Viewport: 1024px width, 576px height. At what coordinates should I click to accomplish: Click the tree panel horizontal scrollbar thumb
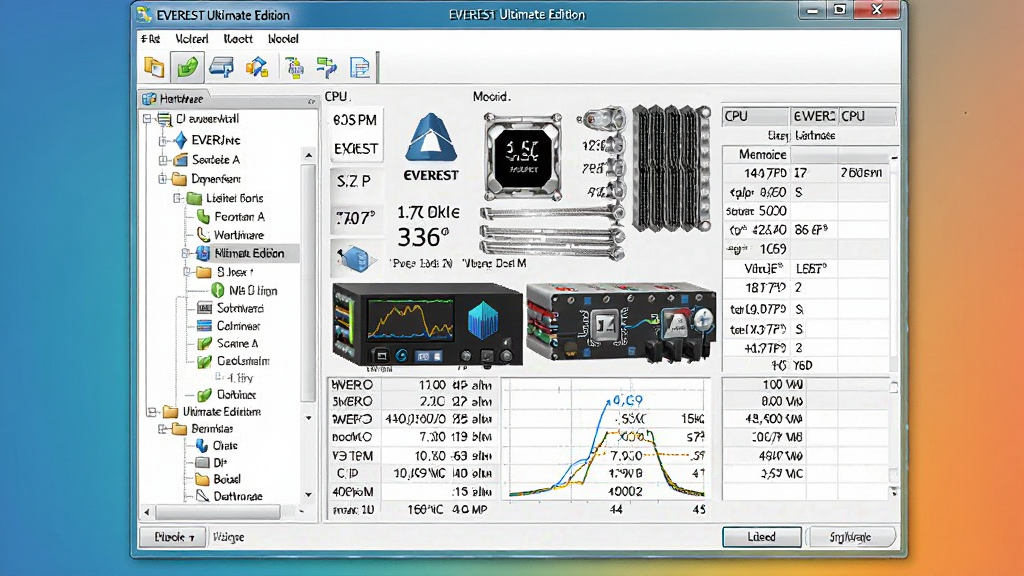pos(219,511)
